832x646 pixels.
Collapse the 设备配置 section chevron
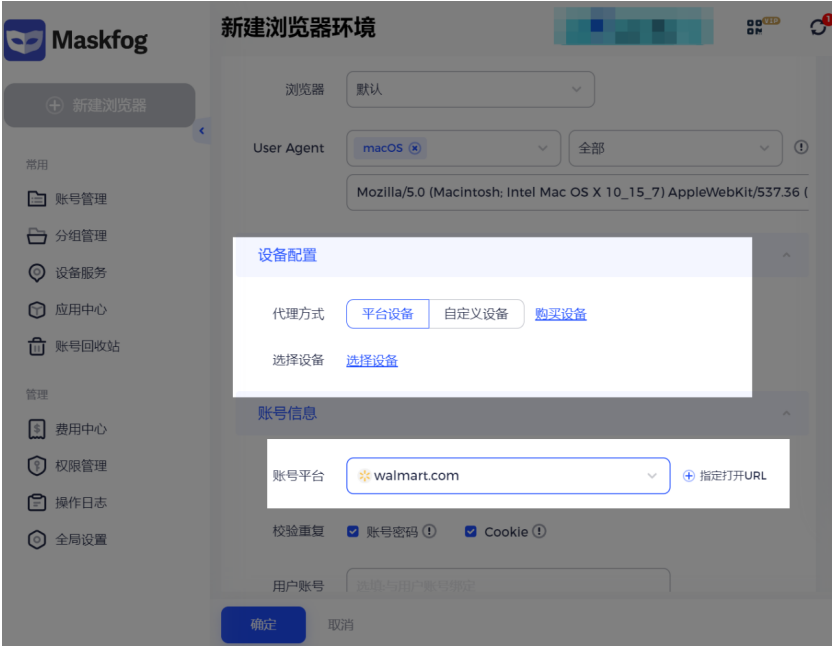click(x=786, y=255)
